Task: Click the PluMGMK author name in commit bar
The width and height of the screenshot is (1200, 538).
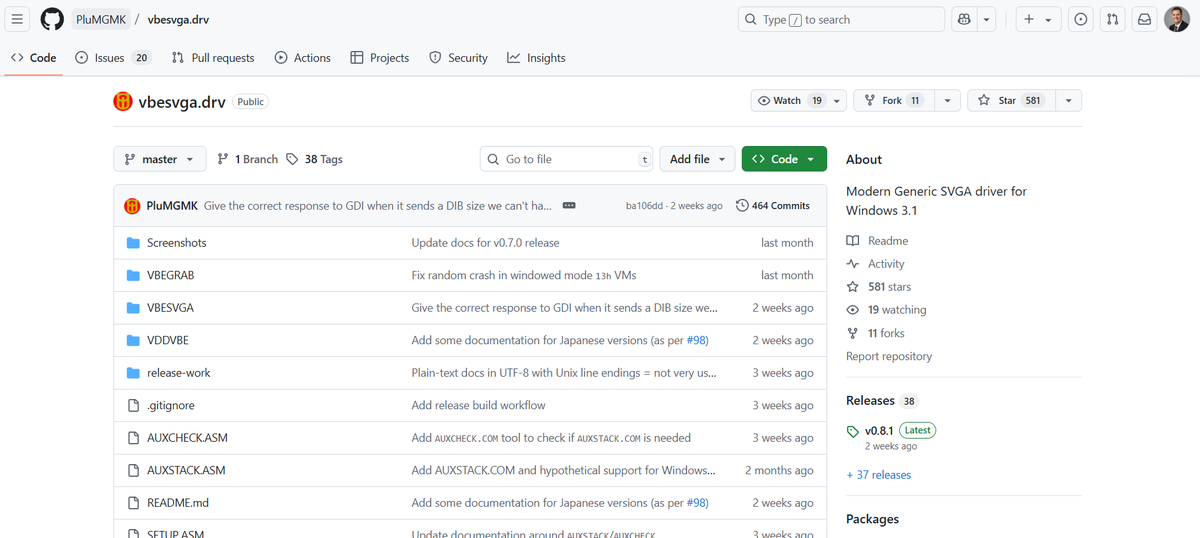Action: click(x=172, y=206)
